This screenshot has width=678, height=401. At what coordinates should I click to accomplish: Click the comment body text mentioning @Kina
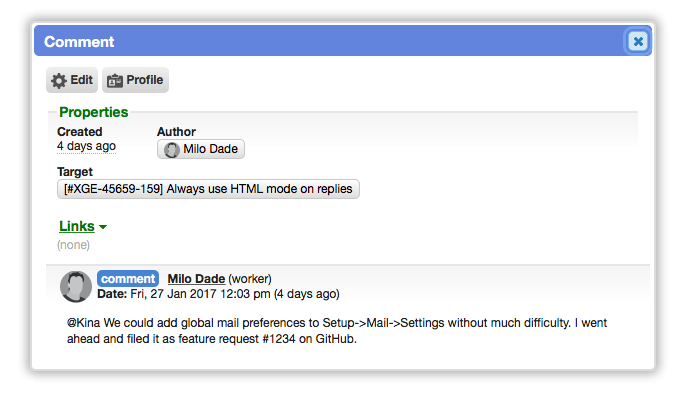[x=337, y=331]
